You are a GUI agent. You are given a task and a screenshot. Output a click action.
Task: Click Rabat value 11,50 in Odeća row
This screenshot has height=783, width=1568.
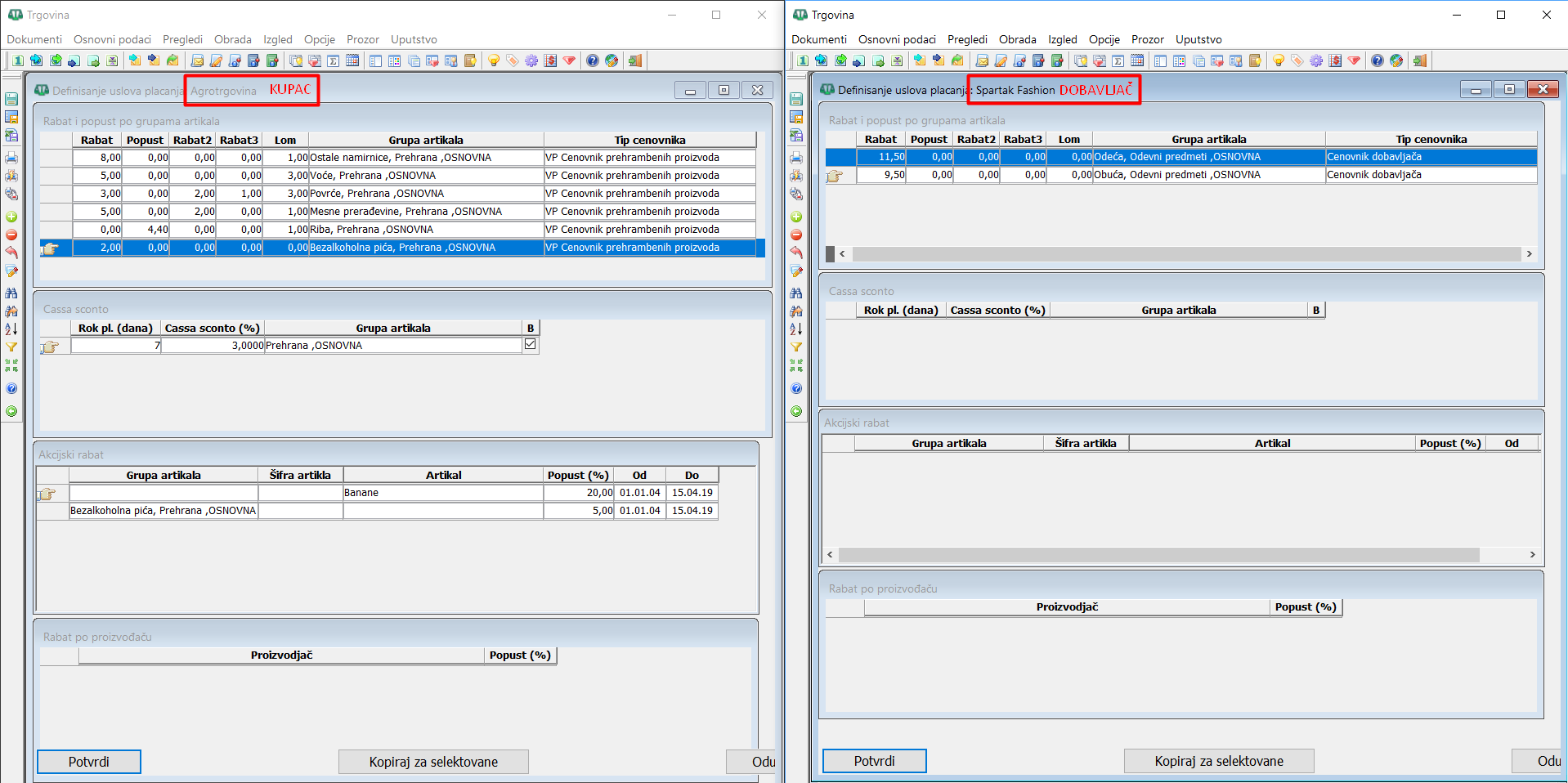click(881, 157)
